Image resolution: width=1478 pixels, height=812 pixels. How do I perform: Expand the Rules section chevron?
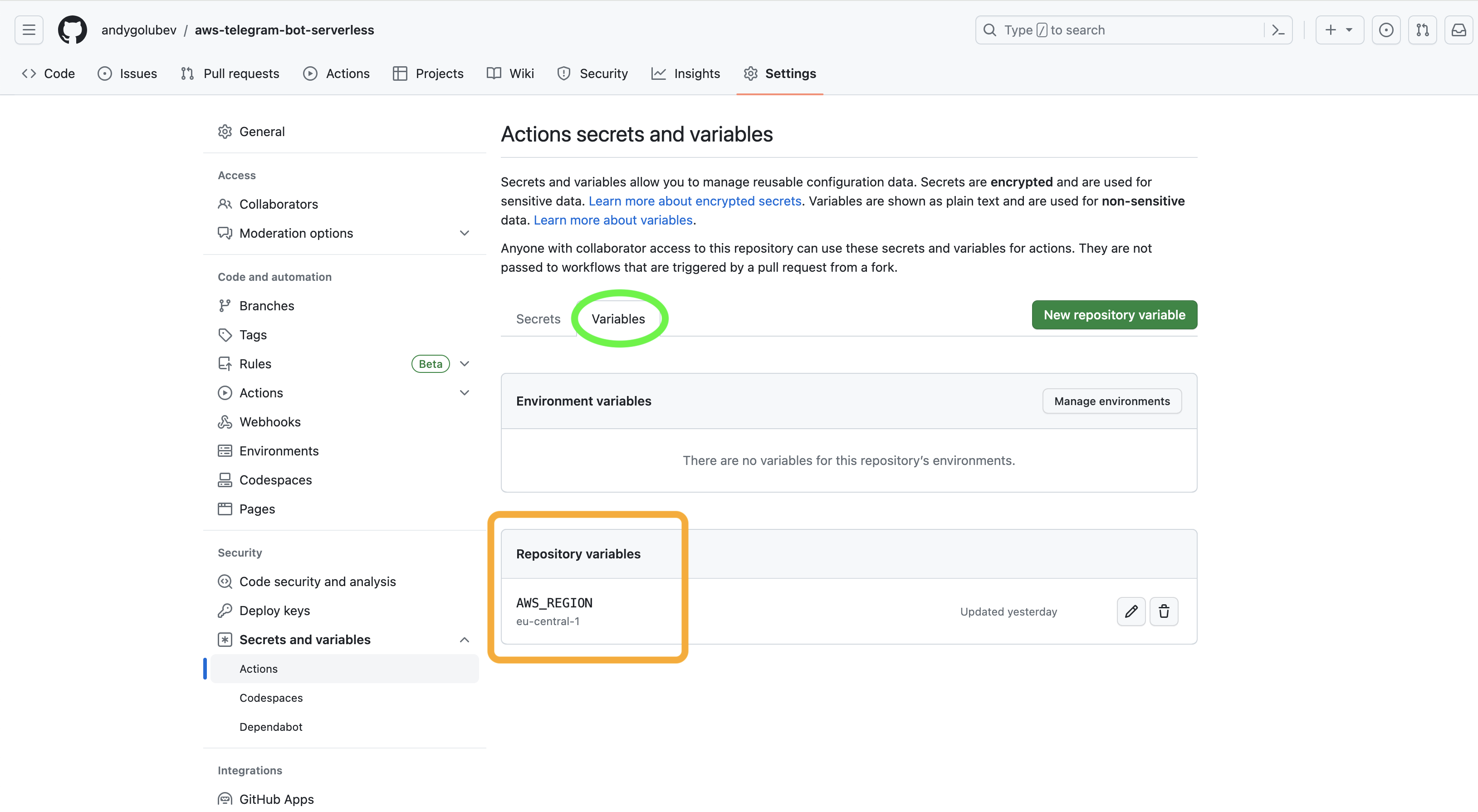[465, 364]
